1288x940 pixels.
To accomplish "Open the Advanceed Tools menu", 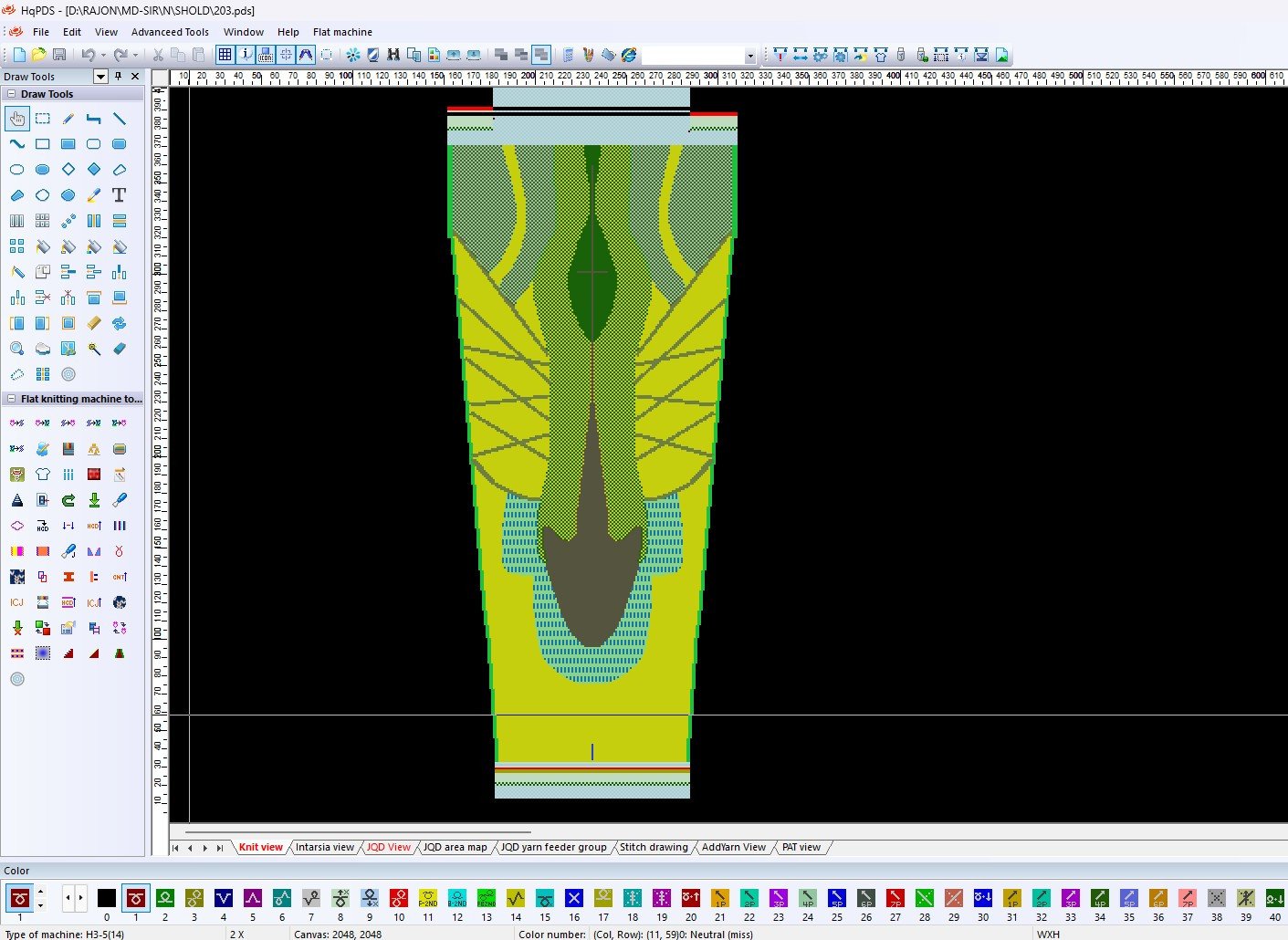I will click(170, 32).
